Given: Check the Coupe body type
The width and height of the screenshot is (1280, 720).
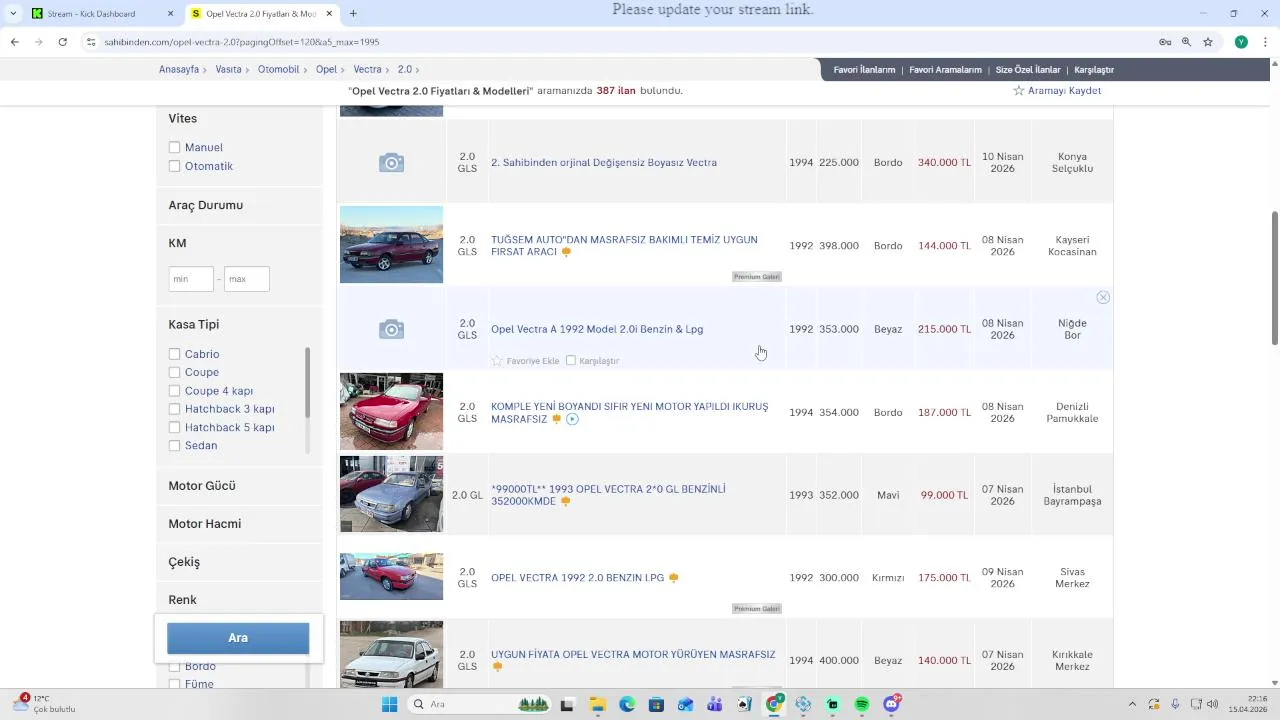Looking at the screenshot, I should pos(174,372).
